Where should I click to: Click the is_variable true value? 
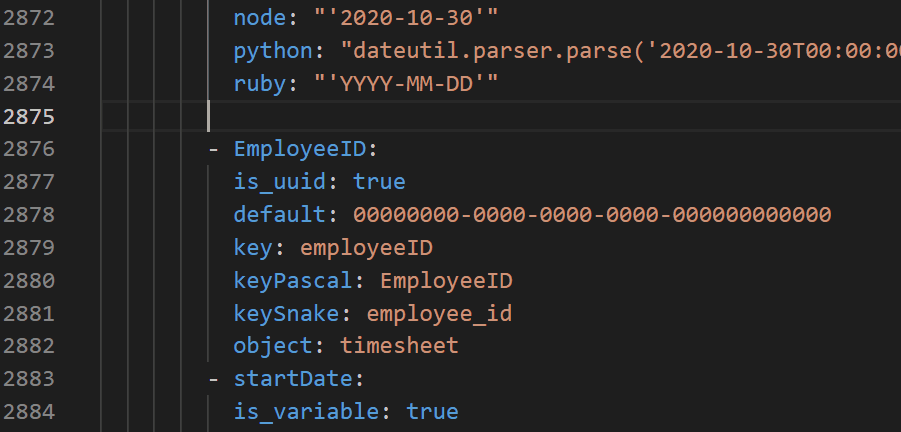point(432,412)
